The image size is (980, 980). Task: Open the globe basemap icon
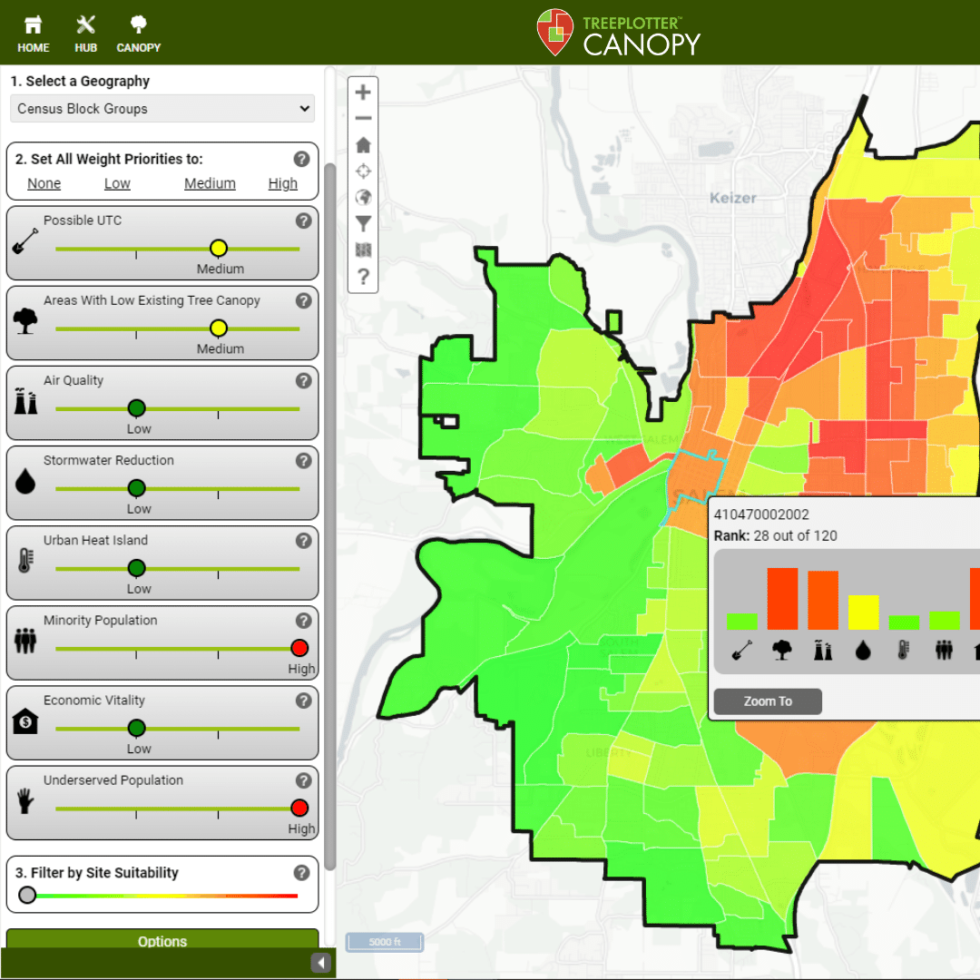coord(363,197)
